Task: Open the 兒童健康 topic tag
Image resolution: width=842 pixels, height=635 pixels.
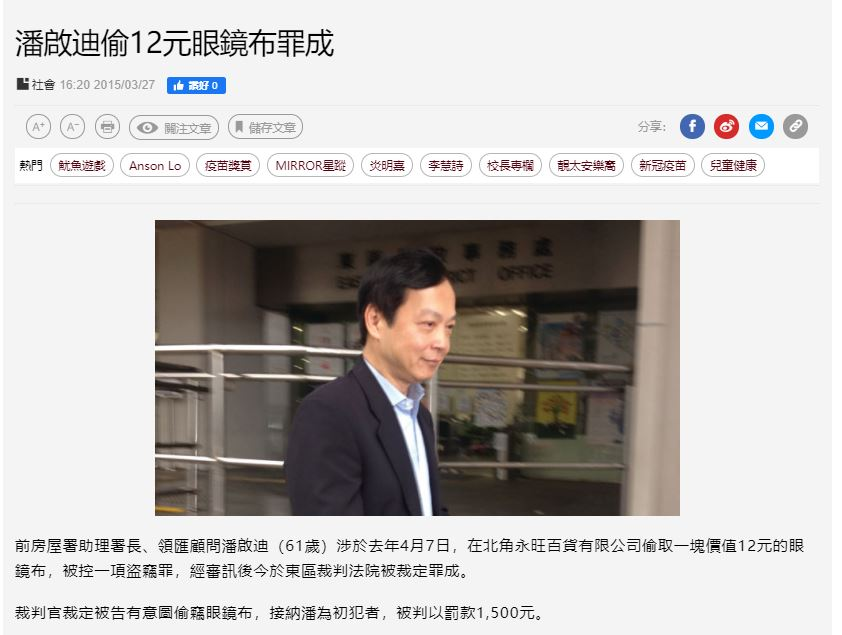Action: 733,165
